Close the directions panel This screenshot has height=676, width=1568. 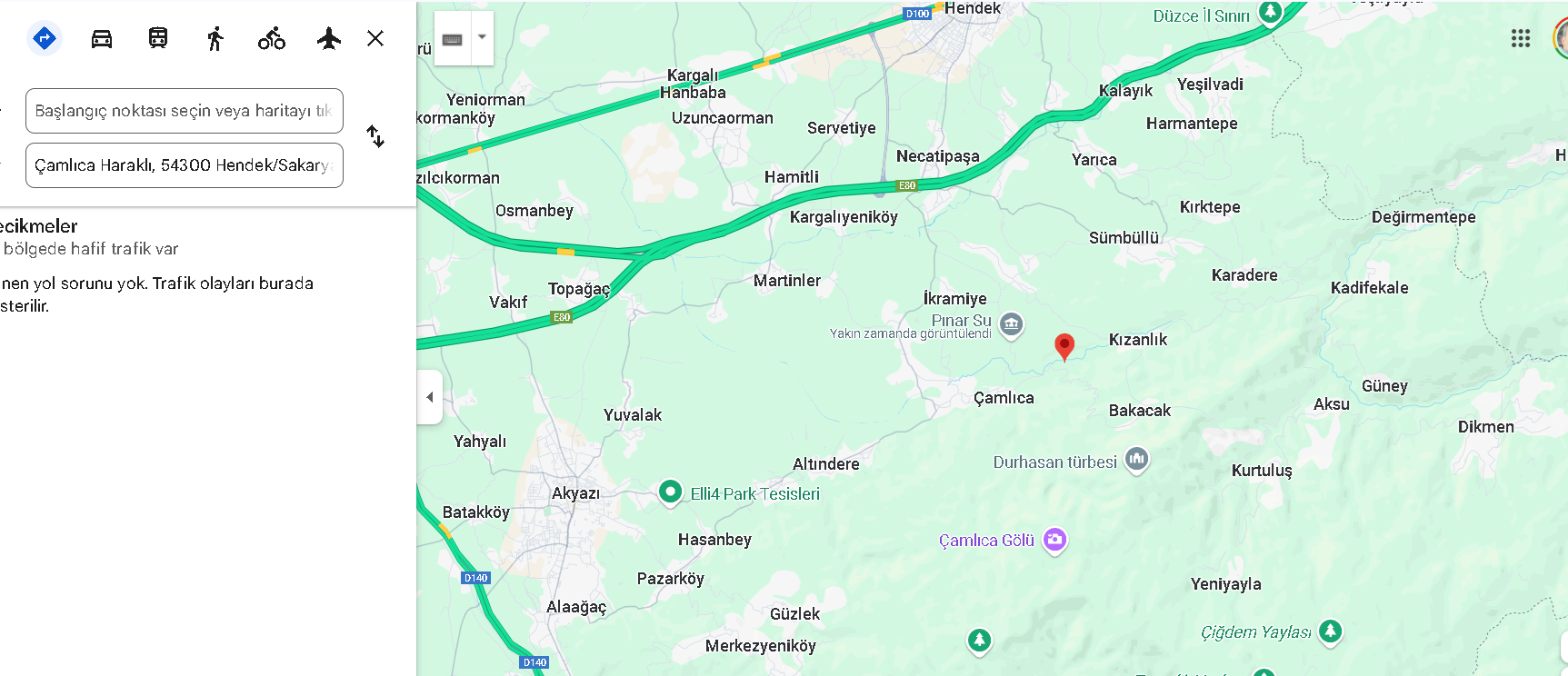[x=375, y=38]
